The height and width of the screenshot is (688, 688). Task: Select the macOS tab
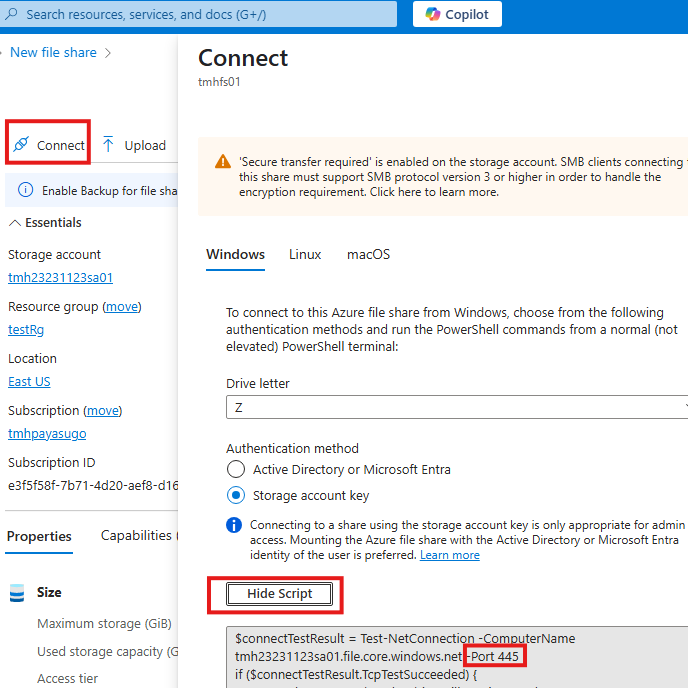click(x=368, y=254)
